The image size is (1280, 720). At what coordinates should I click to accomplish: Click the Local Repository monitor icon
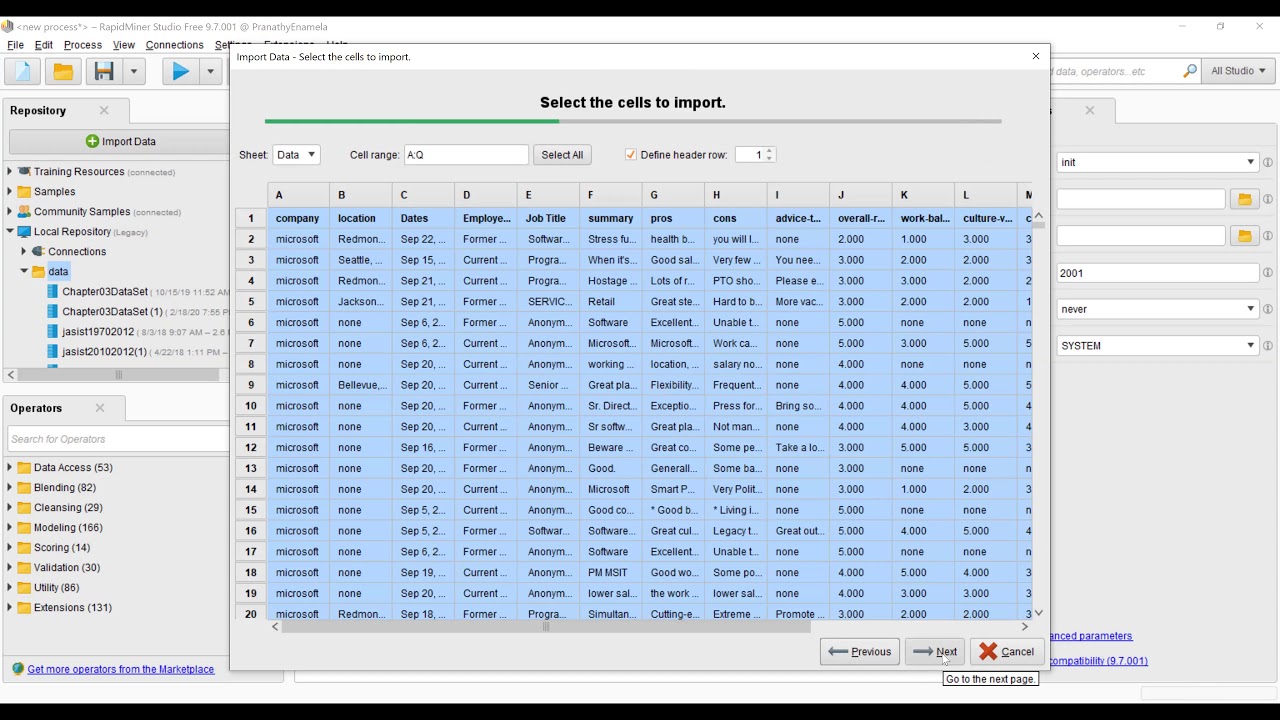point(24,231)
